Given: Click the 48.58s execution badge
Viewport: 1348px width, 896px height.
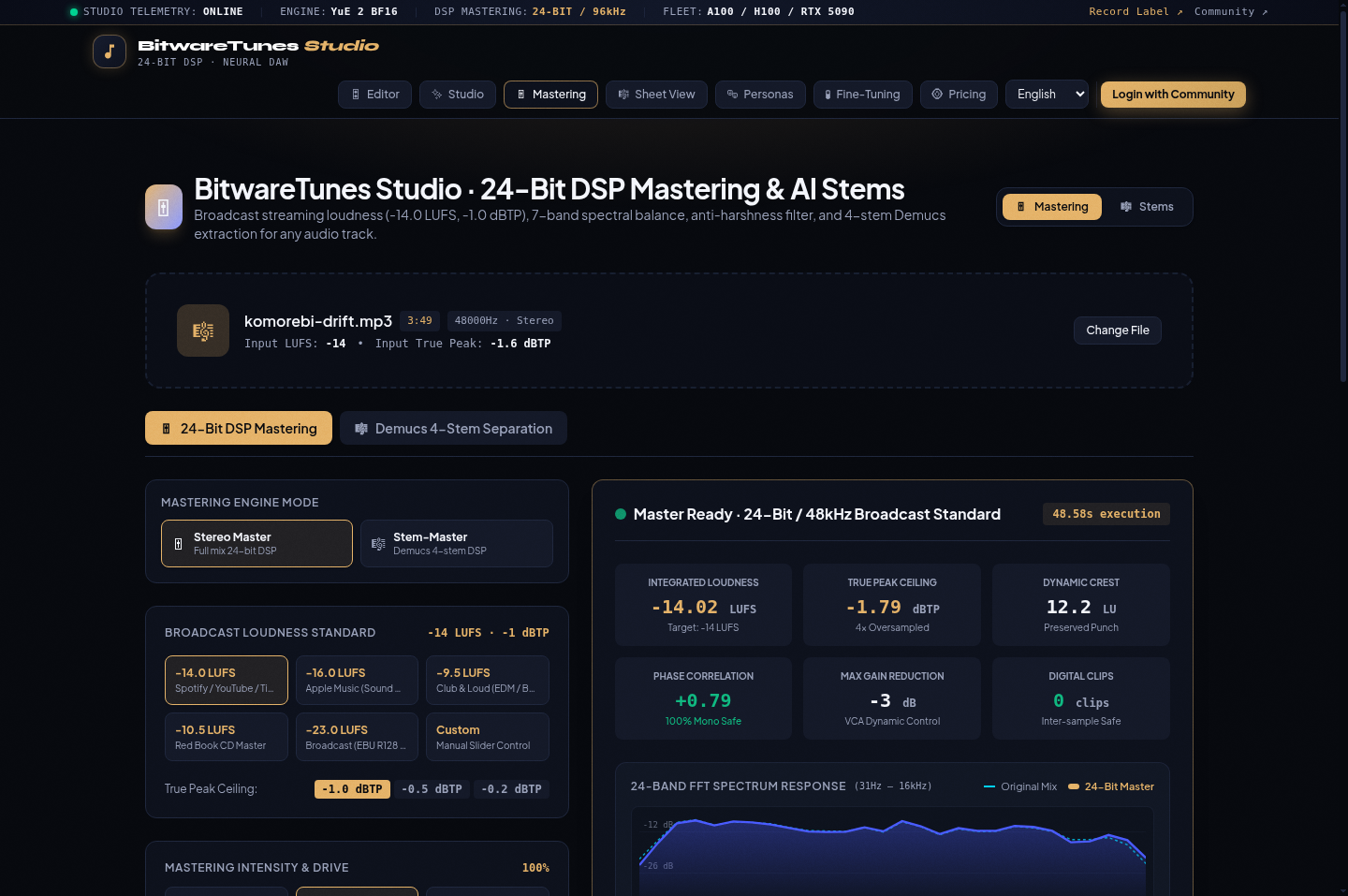Looking at the screenshot, I should (1106, 514).
